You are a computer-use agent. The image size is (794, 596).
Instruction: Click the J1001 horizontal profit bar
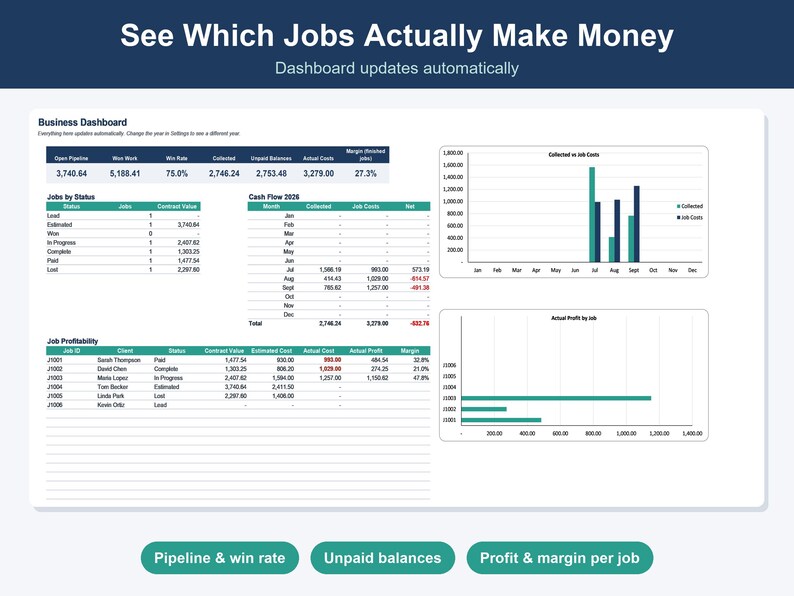(501, 420)
